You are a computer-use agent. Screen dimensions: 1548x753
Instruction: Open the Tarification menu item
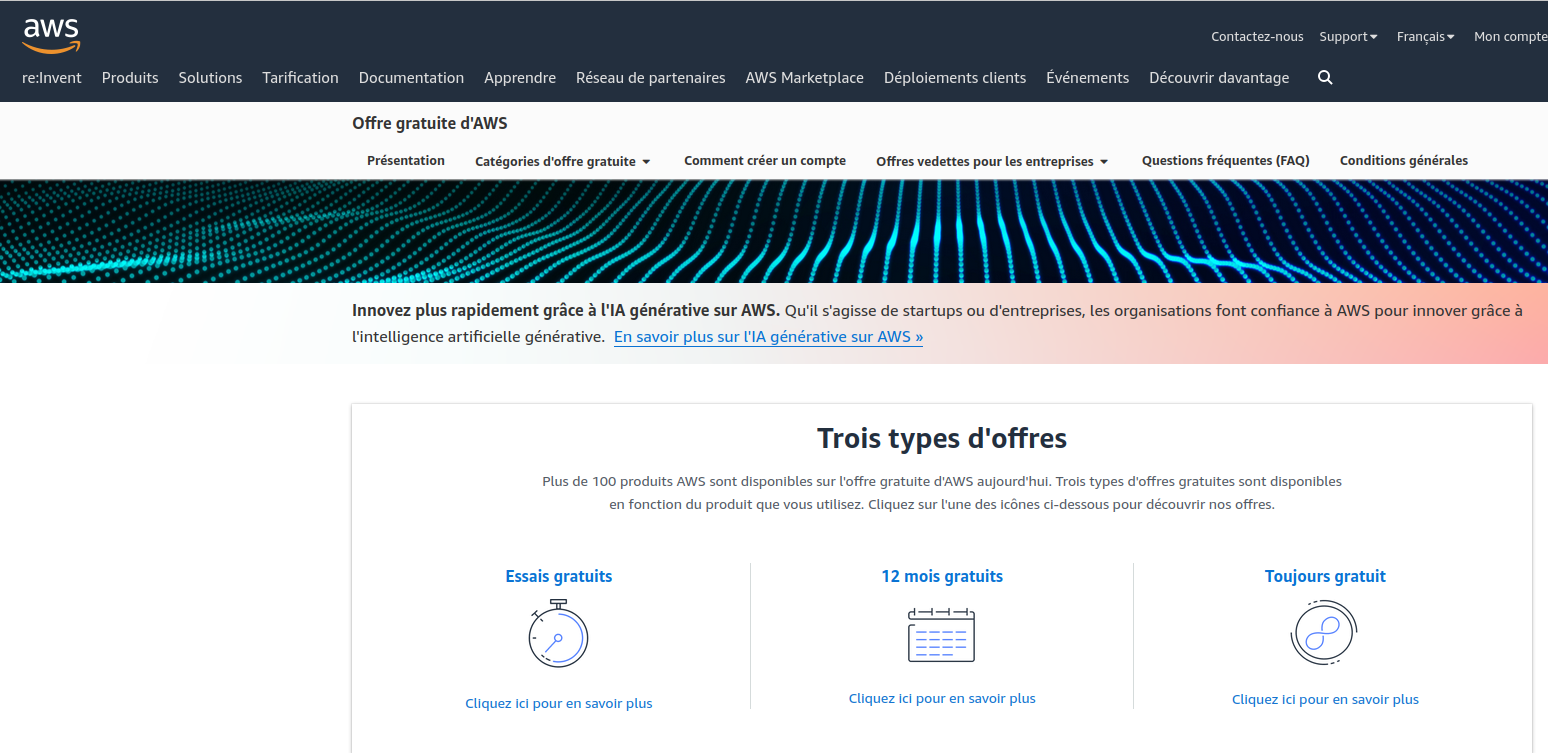point(300,78)
